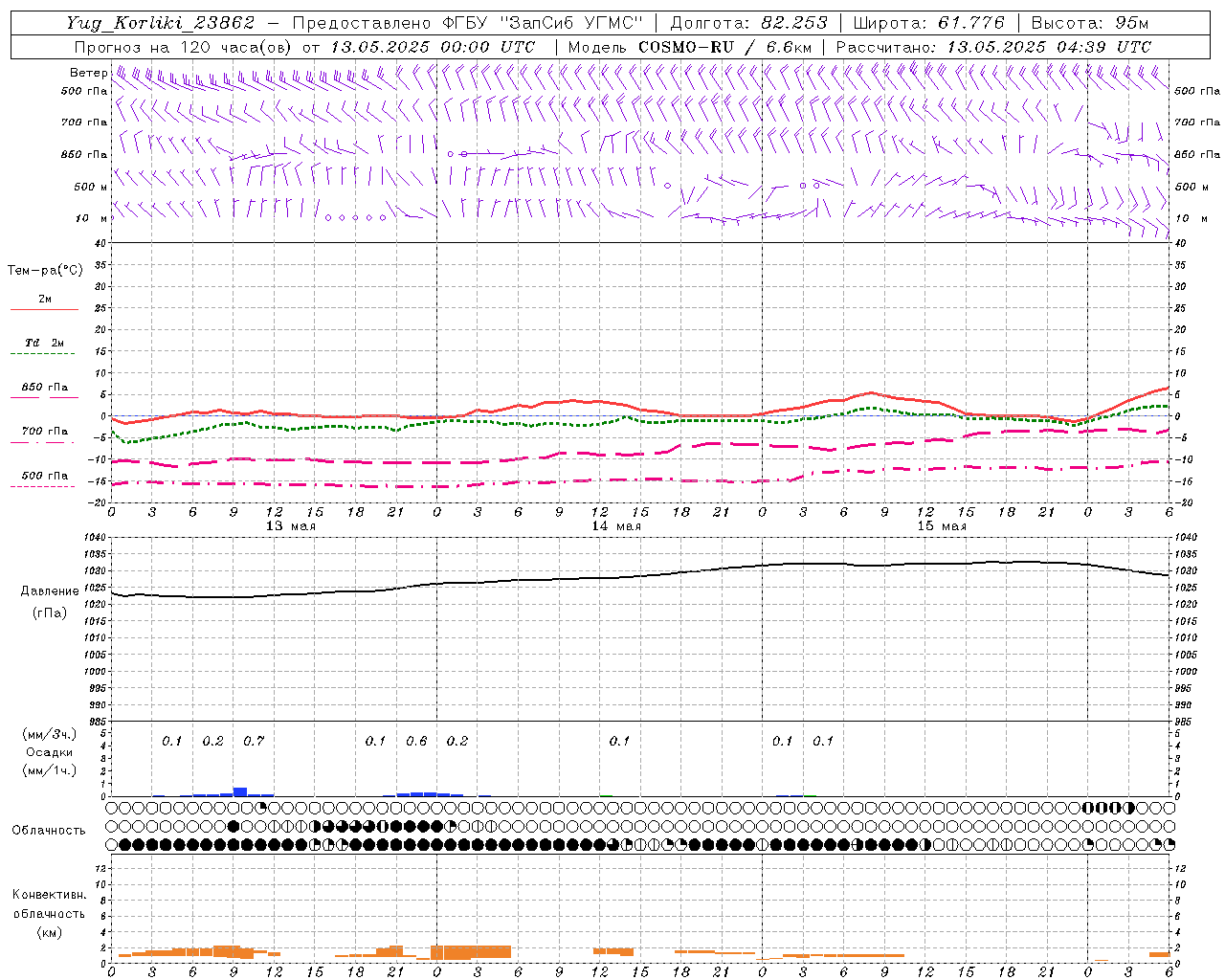
Task: Select the longitude value "Долгота: 82.253"
Action: [x=749, y=23]
